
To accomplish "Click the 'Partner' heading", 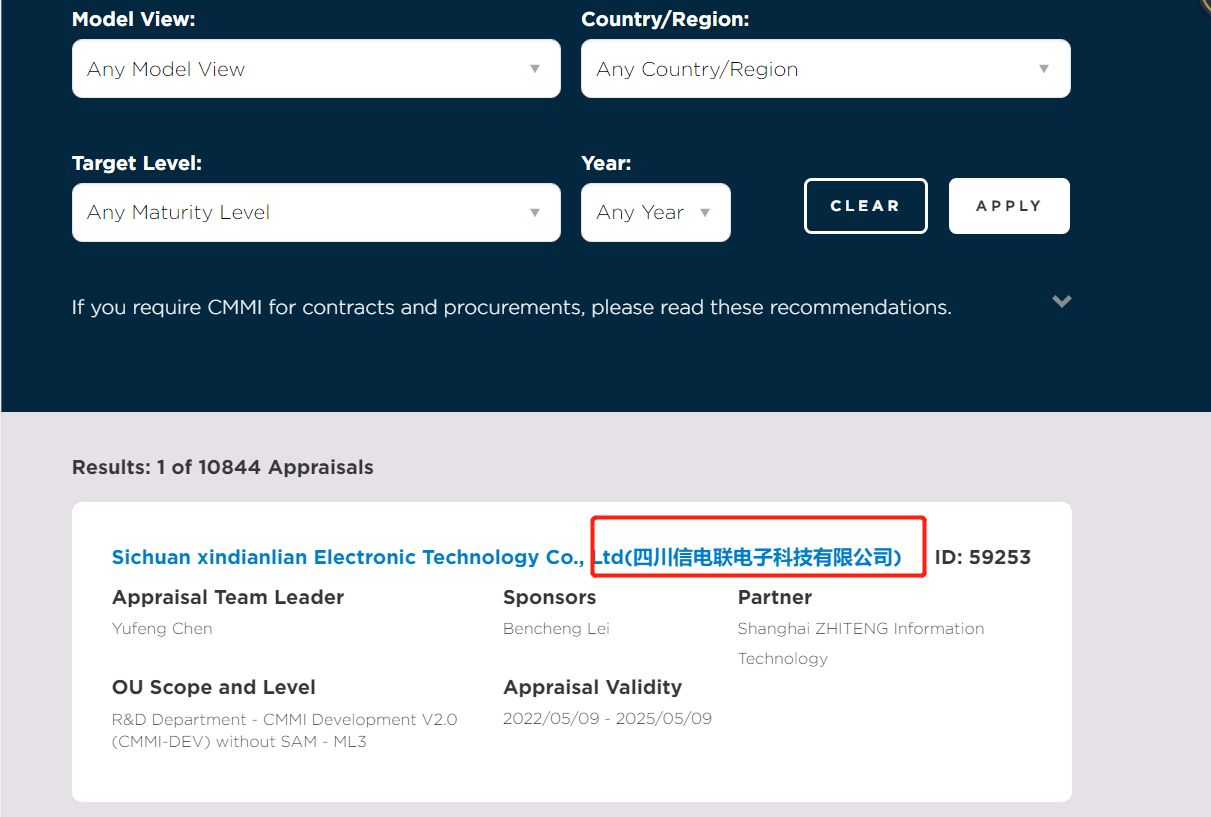I will (x=775, y=597).
